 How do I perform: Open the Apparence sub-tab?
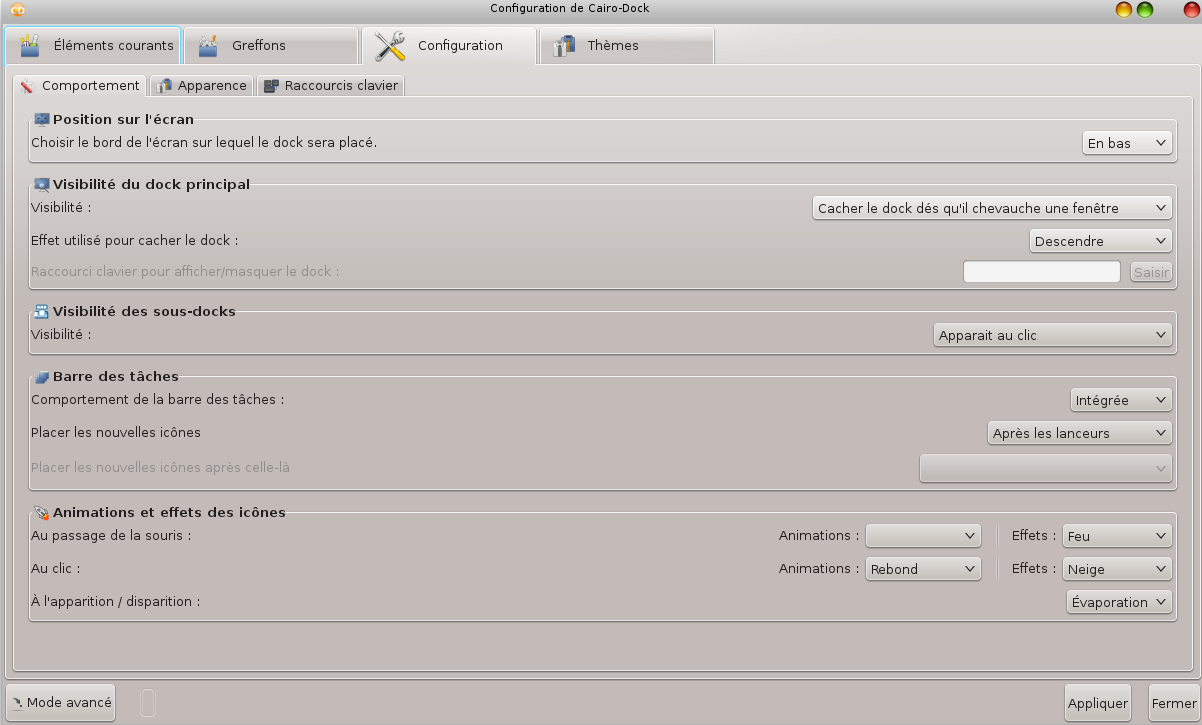coord(202,86)
